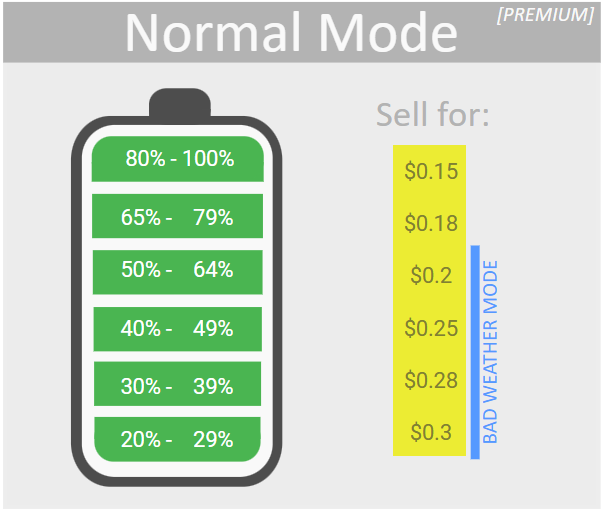Click the battery terminal cap icon
The width and height of the screenshot is (604, 512).
click(179, 104)
